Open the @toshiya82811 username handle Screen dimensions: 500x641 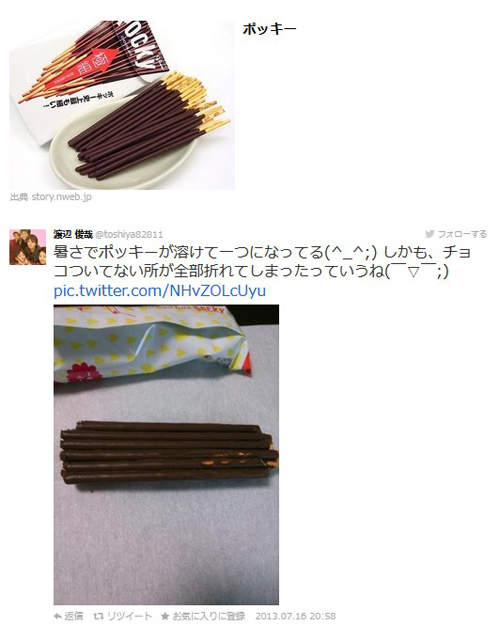[x=129, y=234]
